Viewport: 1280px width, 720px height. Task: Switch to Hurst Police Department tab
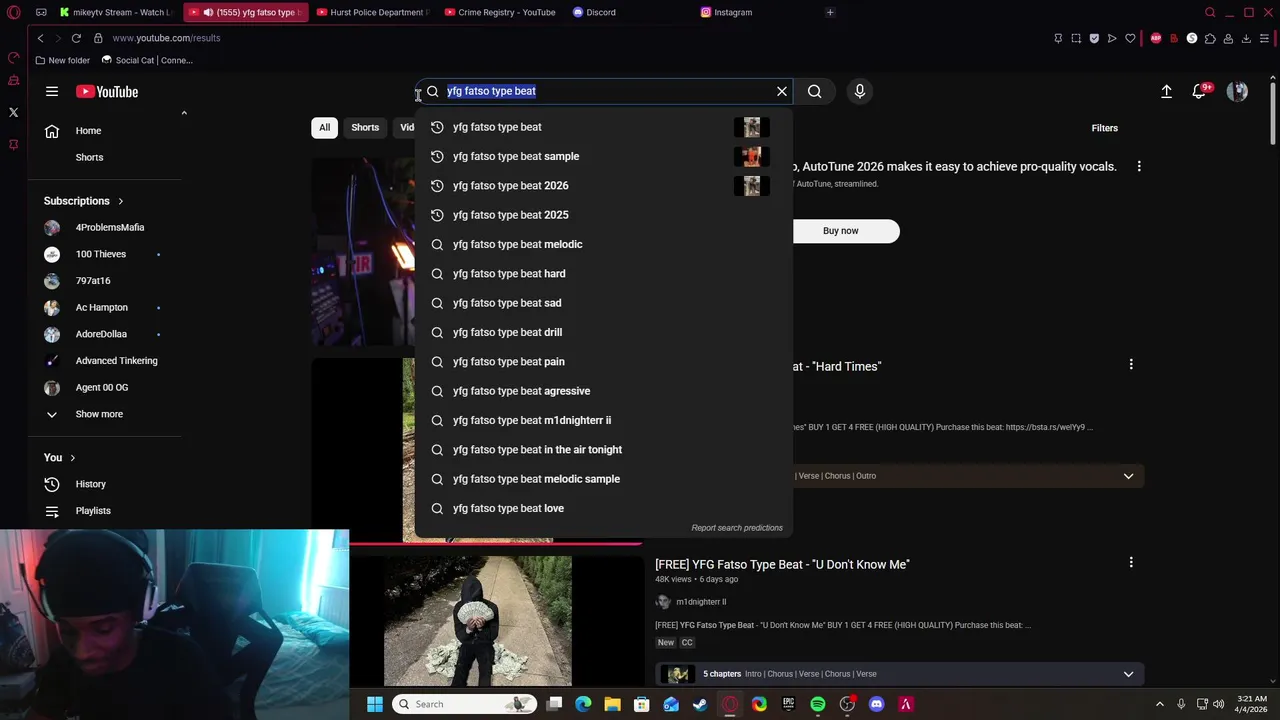point(371,12)
